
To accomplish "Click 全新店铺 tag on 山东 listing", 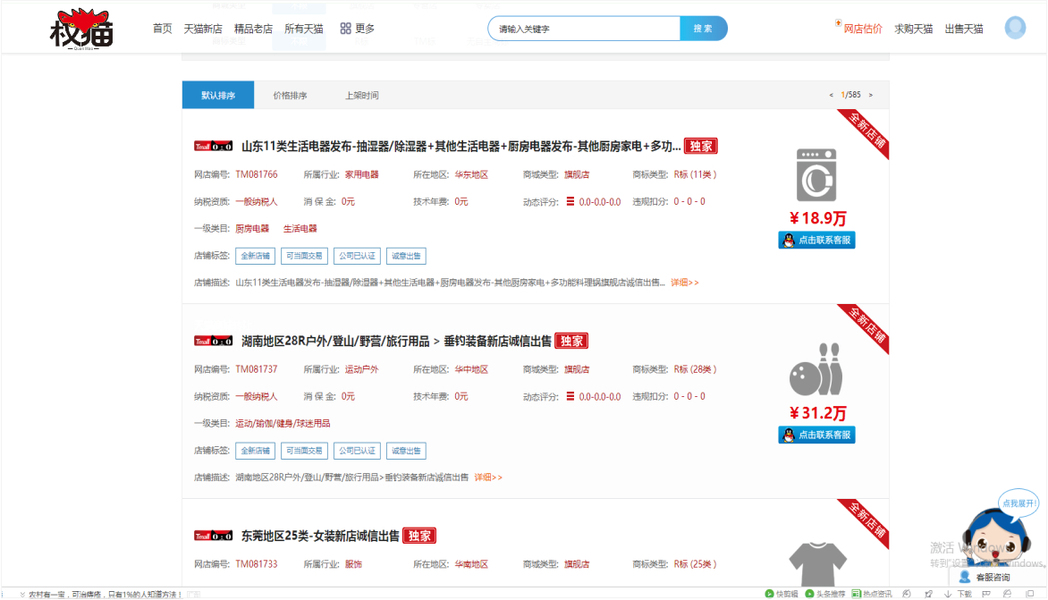I will (255, 256).
